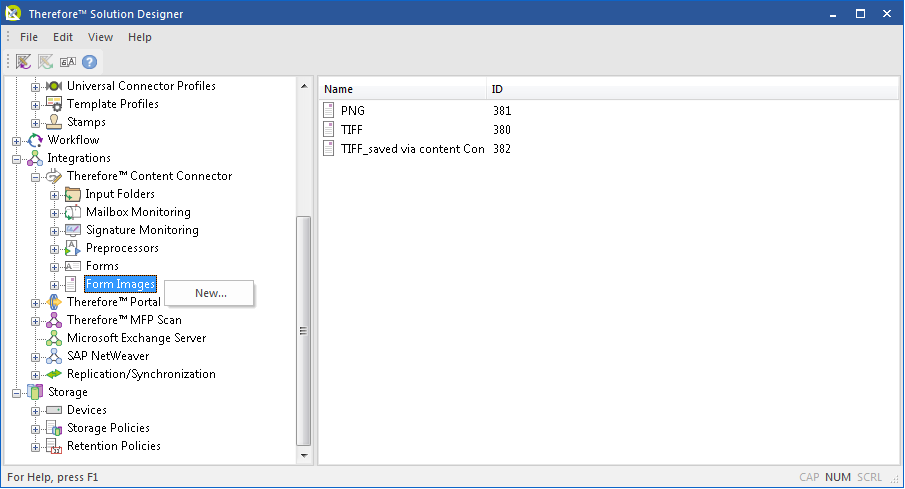Click the Workflow cycle icon

pos(35,140)
